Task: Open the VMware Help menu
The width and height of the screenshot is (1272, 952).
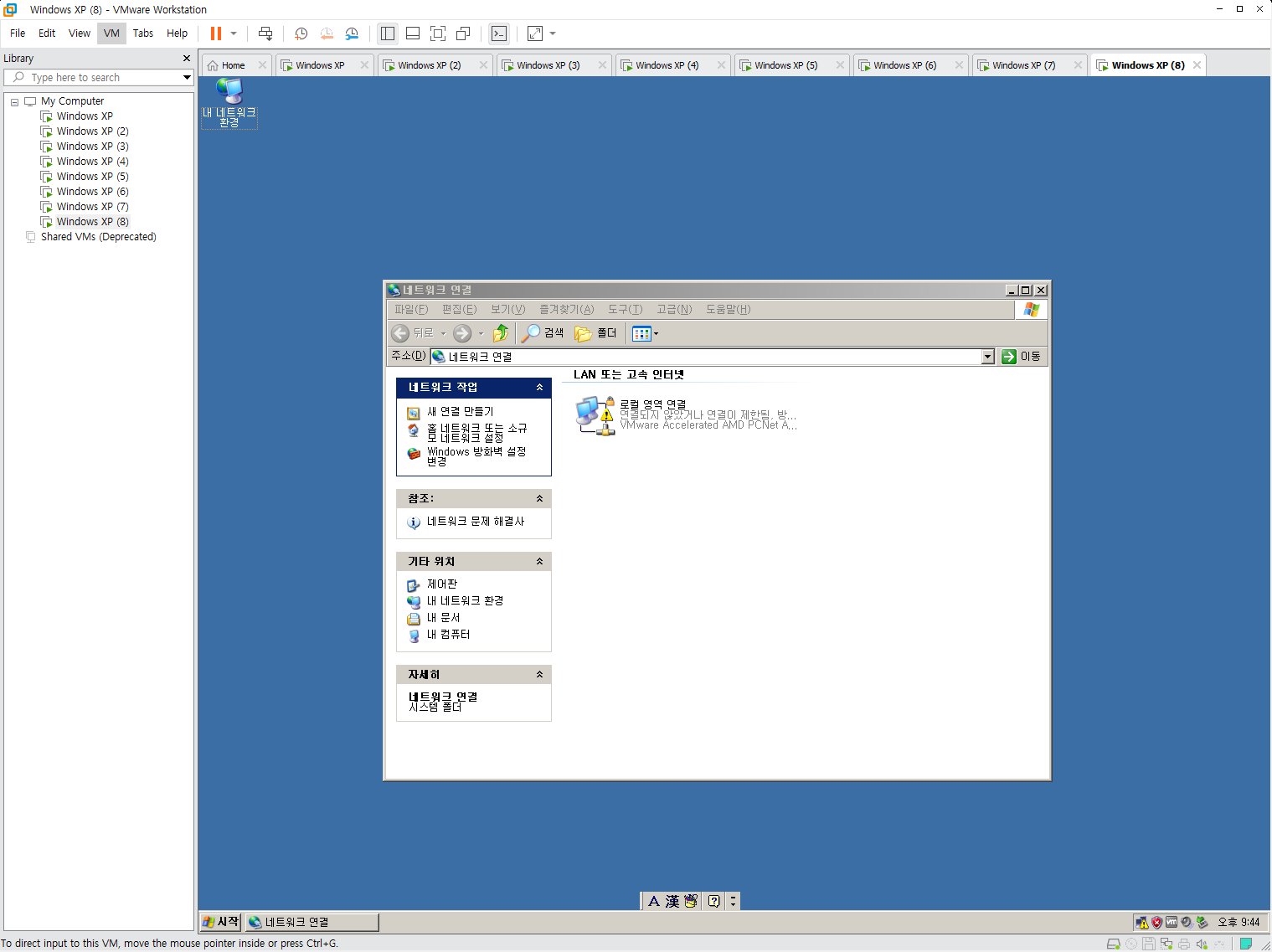Action: coord(177,33)
